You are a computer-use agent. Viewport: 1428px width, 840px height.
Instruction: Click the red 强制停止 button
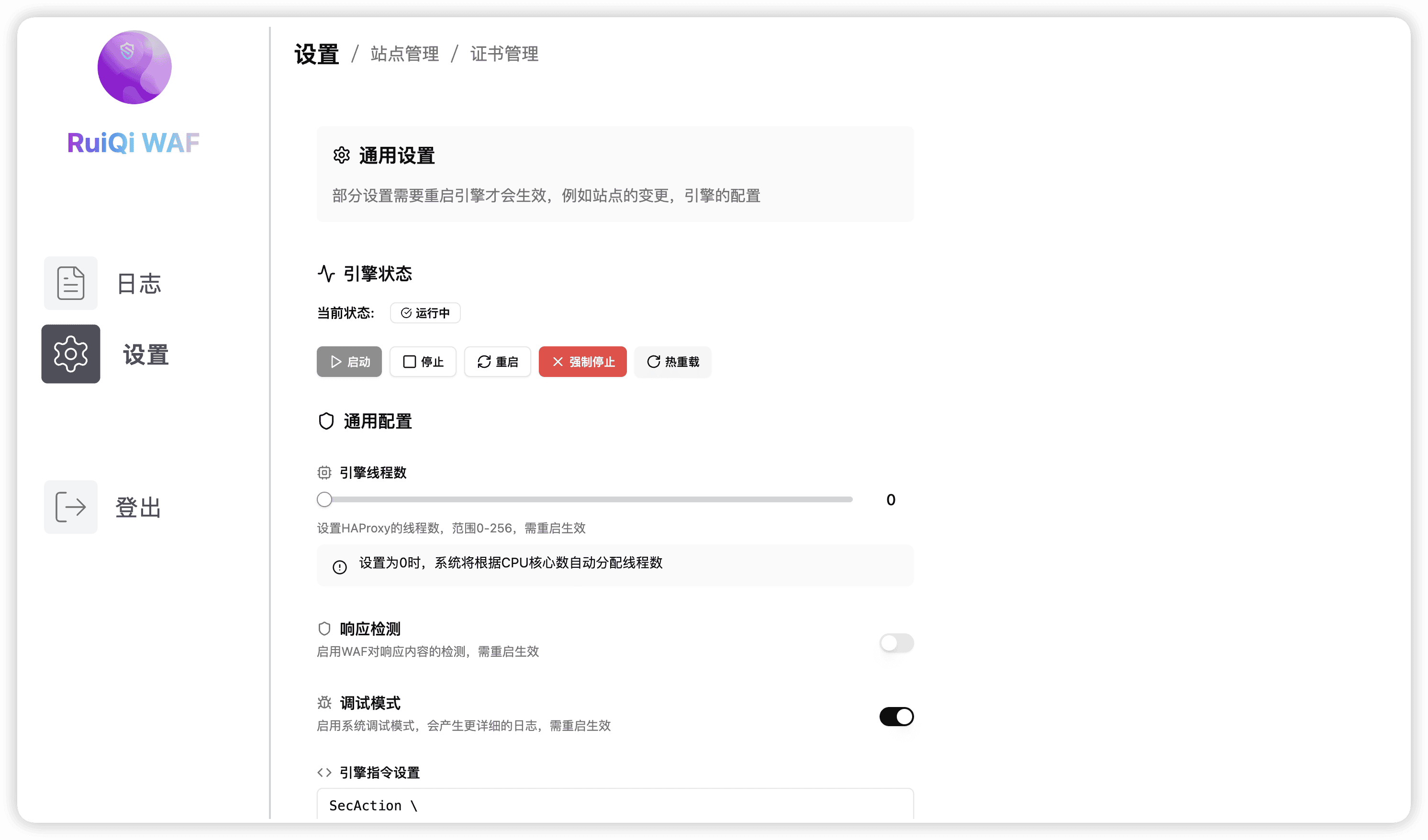[x=582, y=361]
